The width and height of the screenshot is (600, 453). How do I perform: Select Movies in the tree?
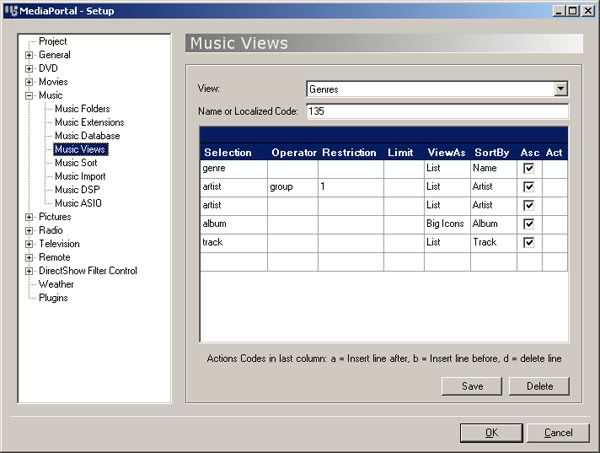[x=53, y=82]
